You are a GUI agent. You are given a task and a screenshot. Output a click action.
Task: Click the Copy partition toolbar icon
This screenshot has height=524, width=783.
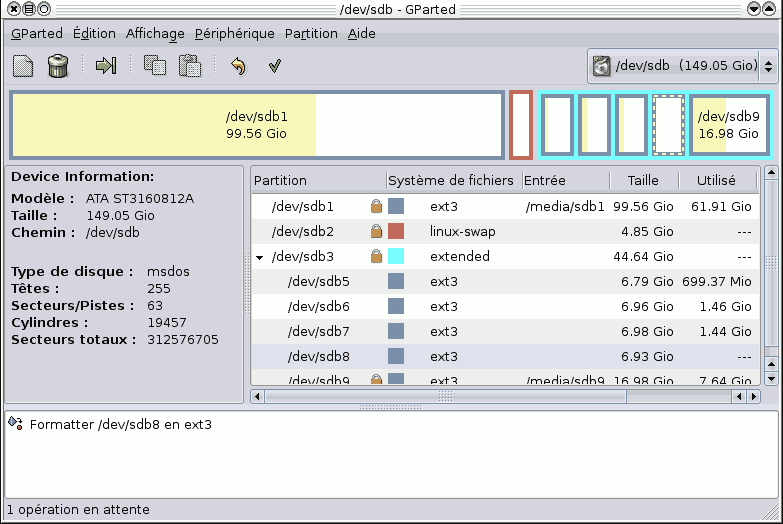(x=155, y=67)
